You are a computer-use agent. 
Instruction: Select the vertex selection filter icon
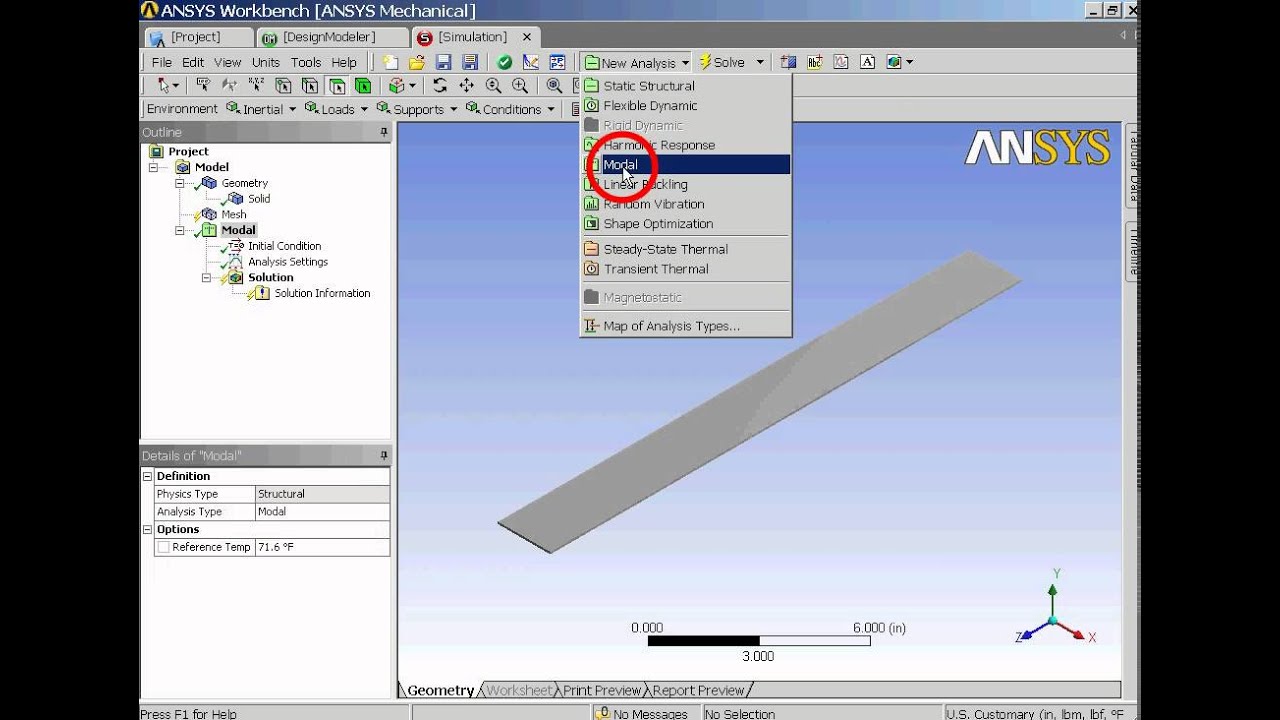tap(283, 86)
